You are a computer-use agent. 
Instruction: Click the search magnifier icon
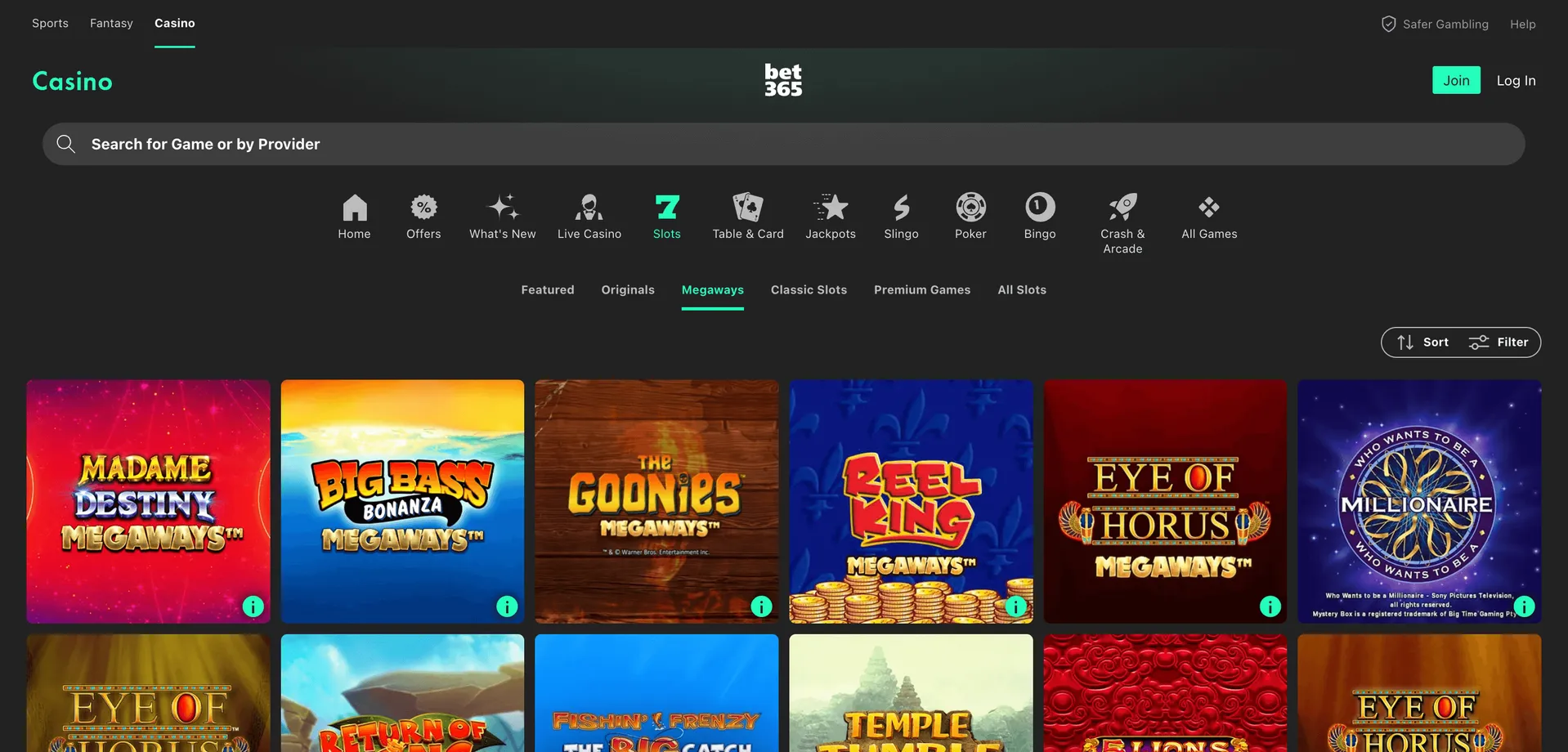[66, 145]
